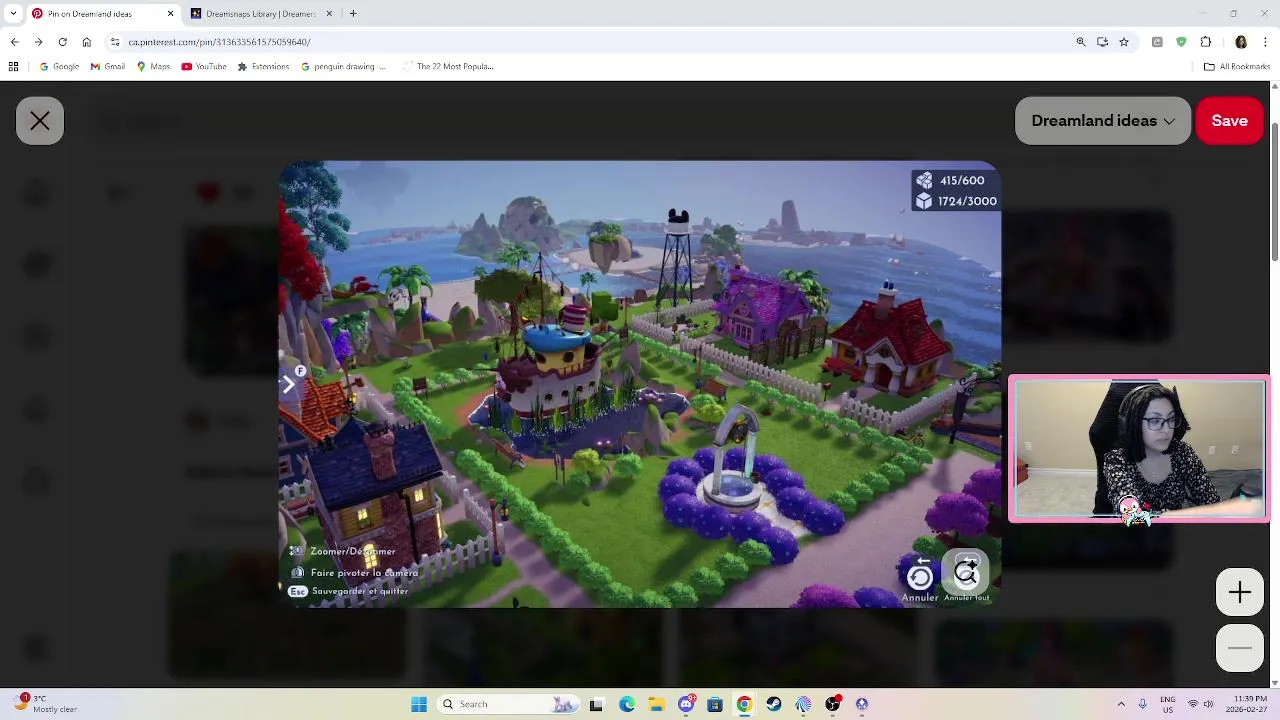
Task: Open the Dreamland ideas board dropdown
Action: [1103, 121]
